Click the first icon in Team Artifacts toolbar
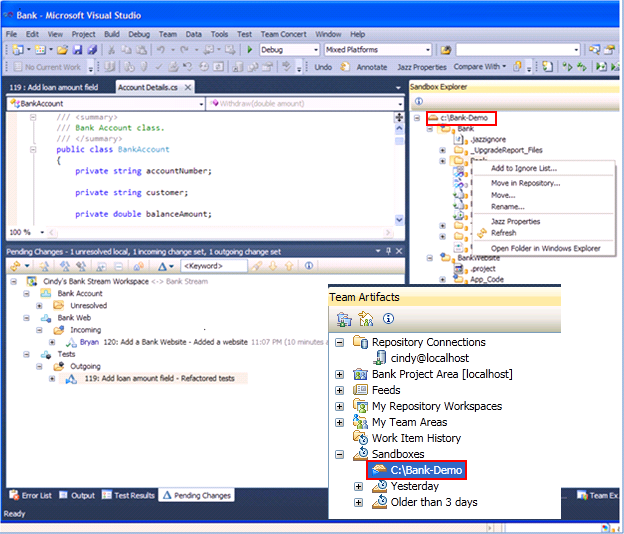624x534 pixels. (x=343, y=319)
